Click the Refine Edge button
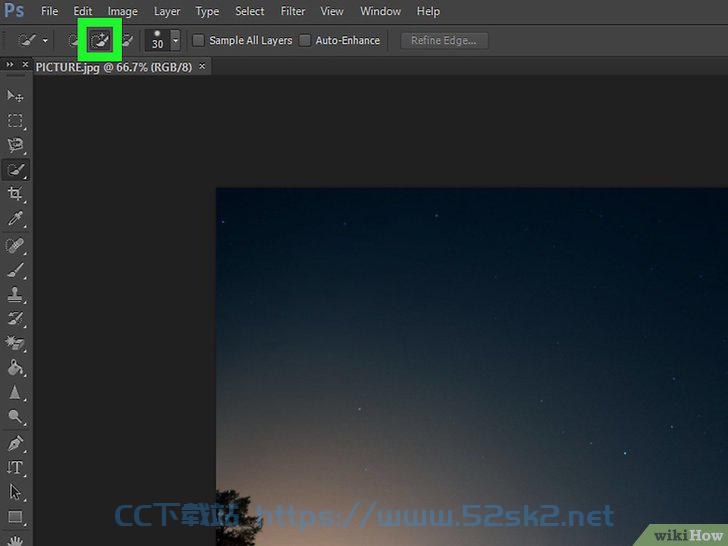The image size is (728, 546). (444, 41)
